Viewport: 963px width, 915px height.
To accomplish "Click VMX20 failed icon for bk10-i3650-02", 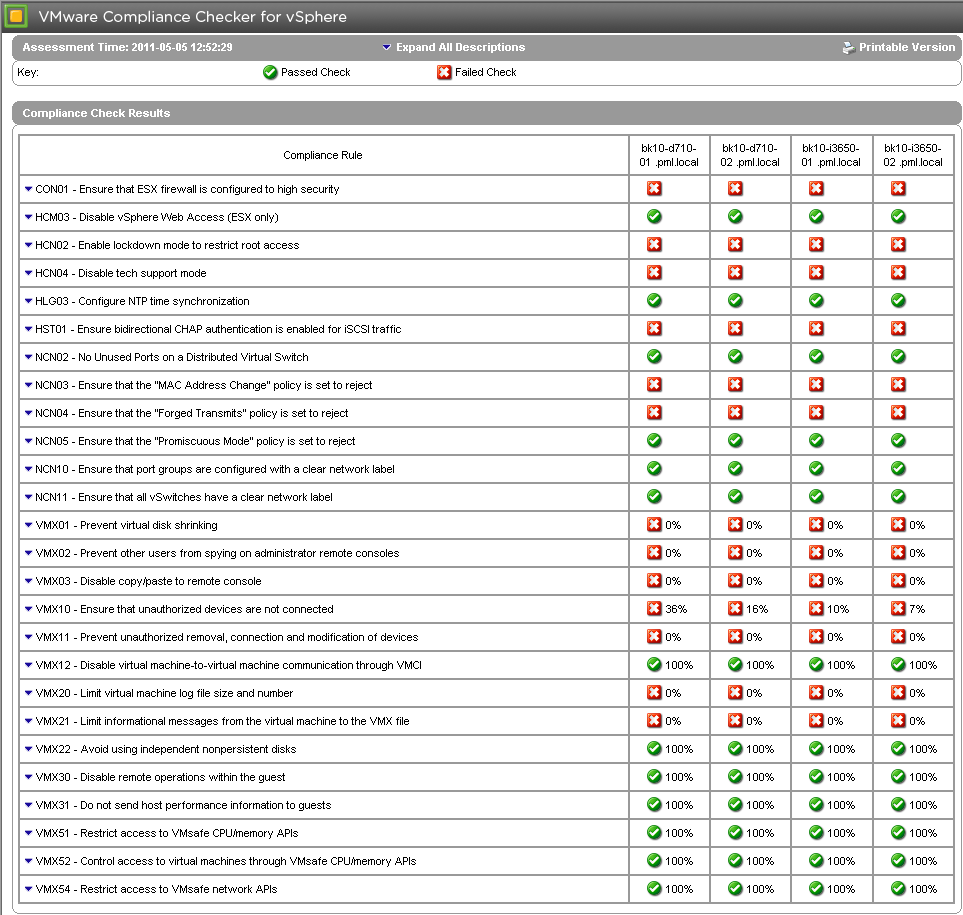I will click(x=898, y=693).
